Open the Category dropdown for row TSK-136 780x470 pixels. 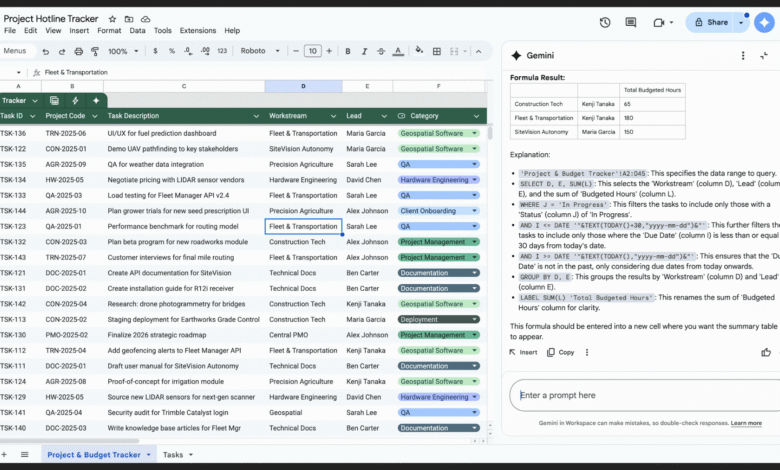point(475,133)
